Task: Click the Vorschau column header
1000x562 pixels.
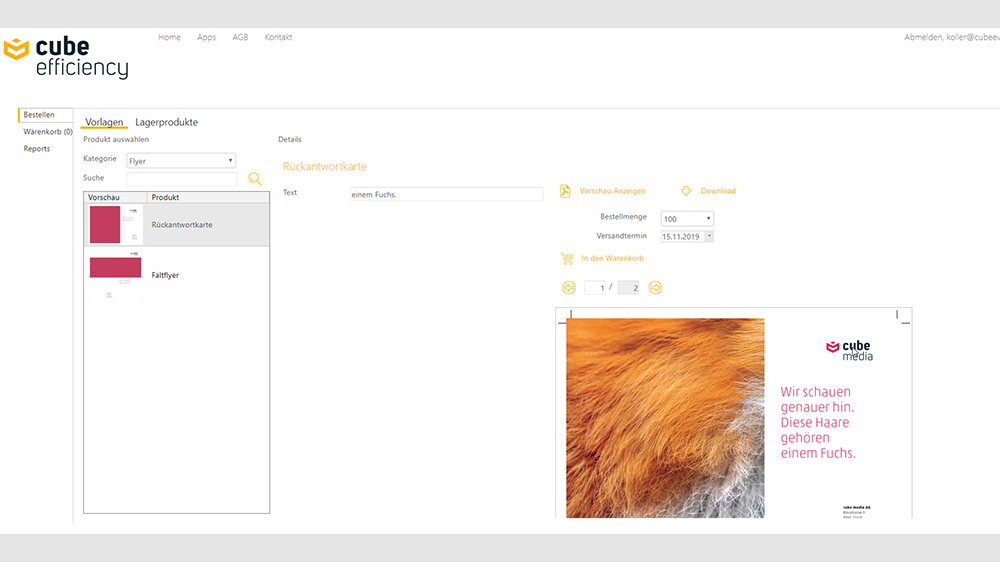Action: (x=115, y=197)
